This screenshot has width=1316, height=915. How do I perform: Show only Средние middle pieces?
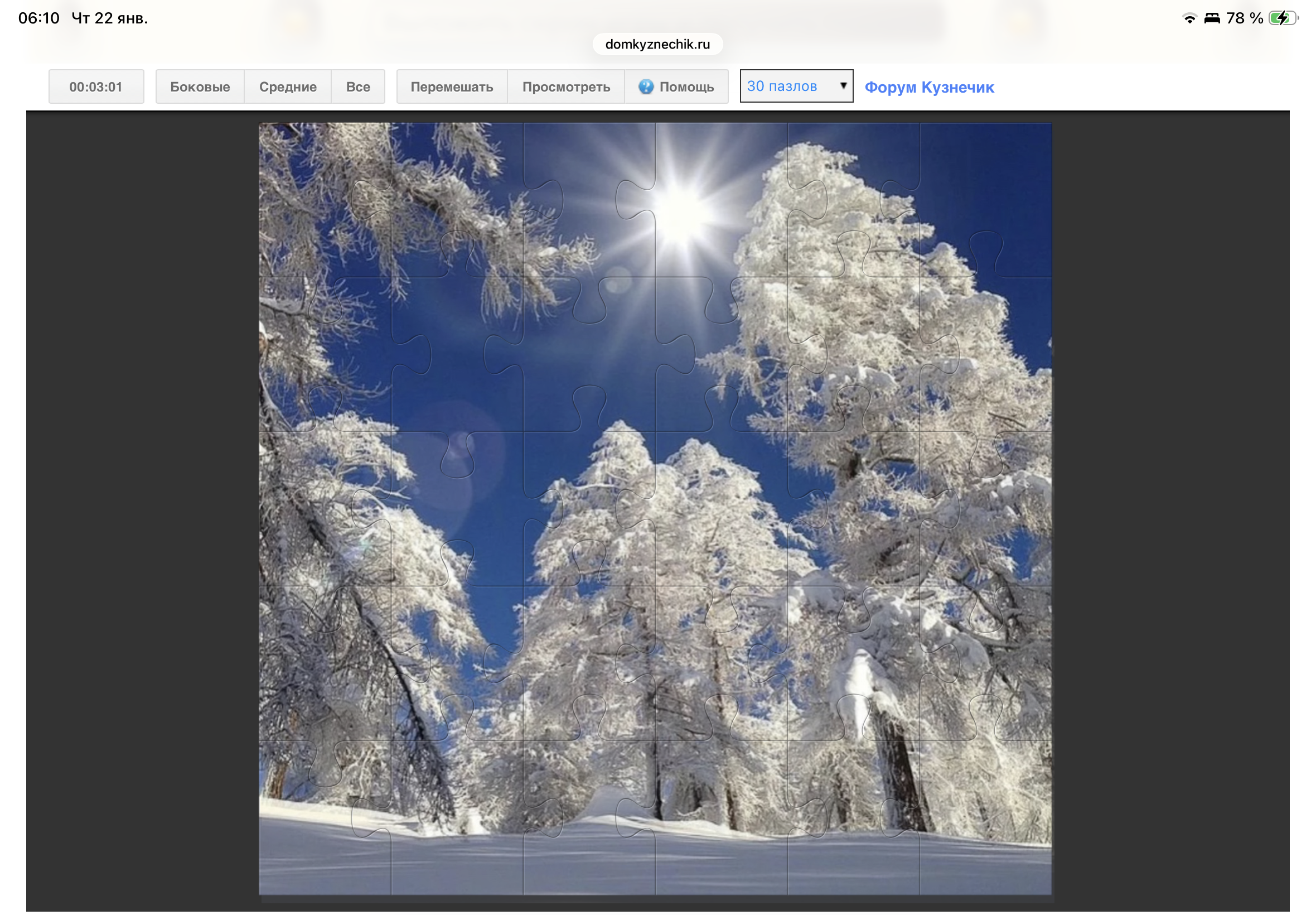[x=288, y=86]
